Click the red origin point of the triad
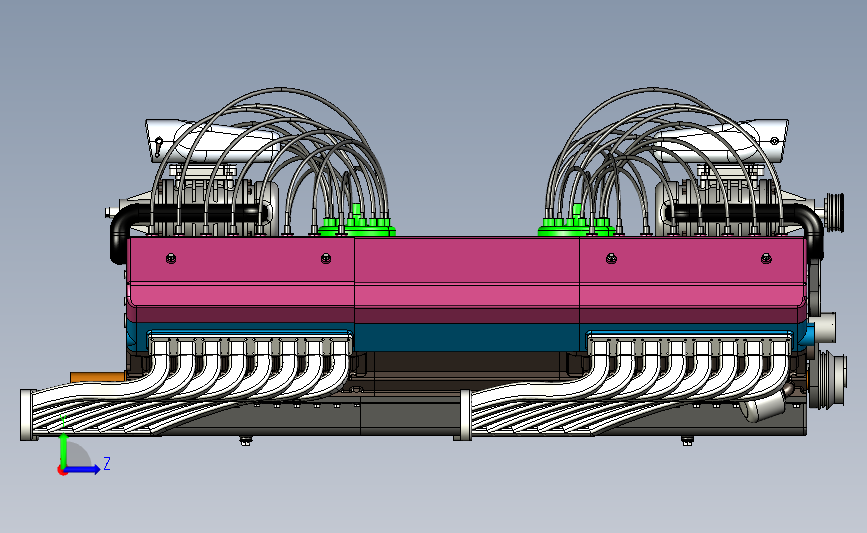 click(x=62, y=471)
